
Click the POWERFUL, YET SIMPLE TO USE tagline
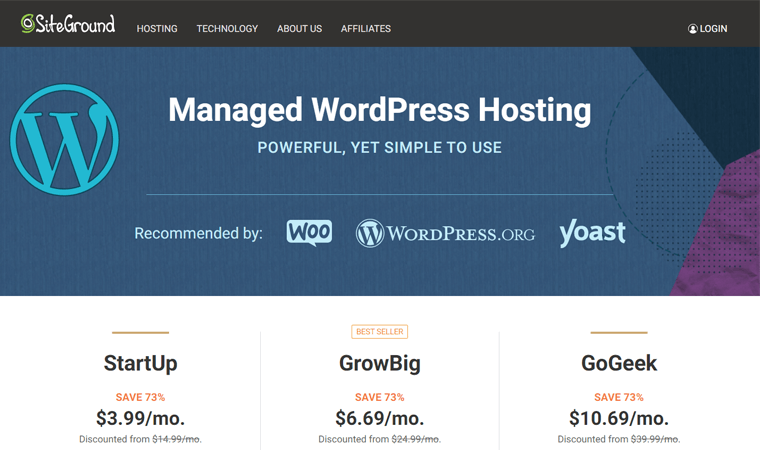[380, 147]
